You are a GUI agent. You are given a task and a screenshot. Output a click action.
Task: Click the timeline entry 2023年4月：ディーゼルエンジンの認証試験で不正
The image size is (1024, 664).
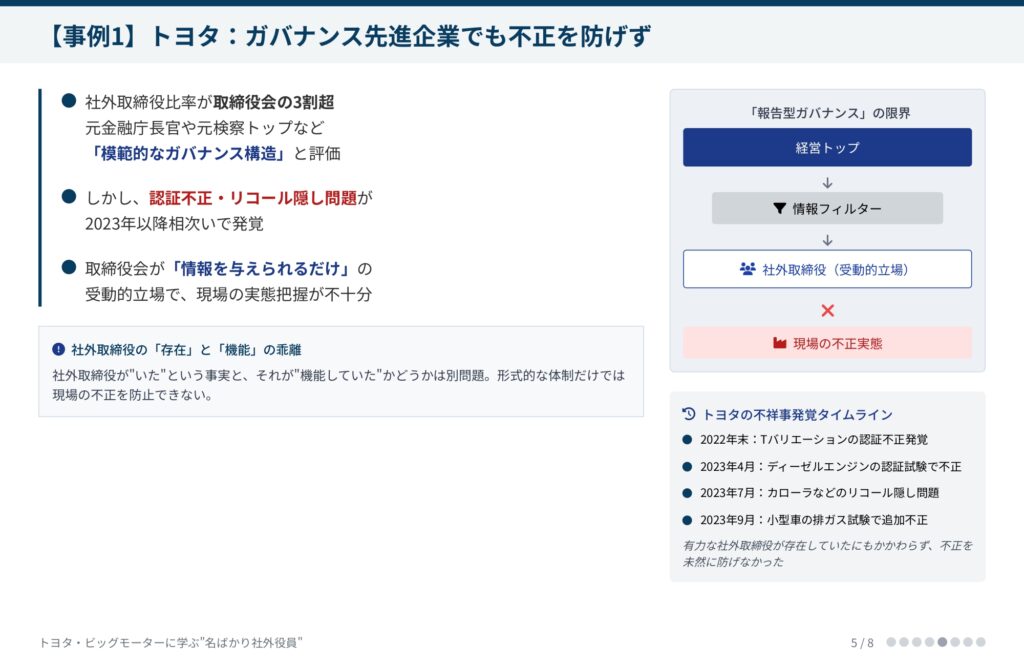point(831,467)
